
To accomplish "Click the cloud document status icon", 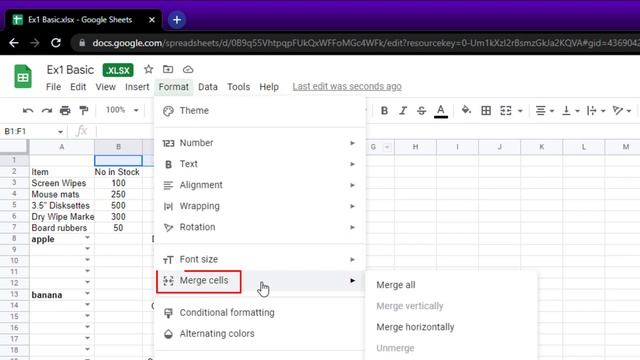I will [x=188, y=69].
